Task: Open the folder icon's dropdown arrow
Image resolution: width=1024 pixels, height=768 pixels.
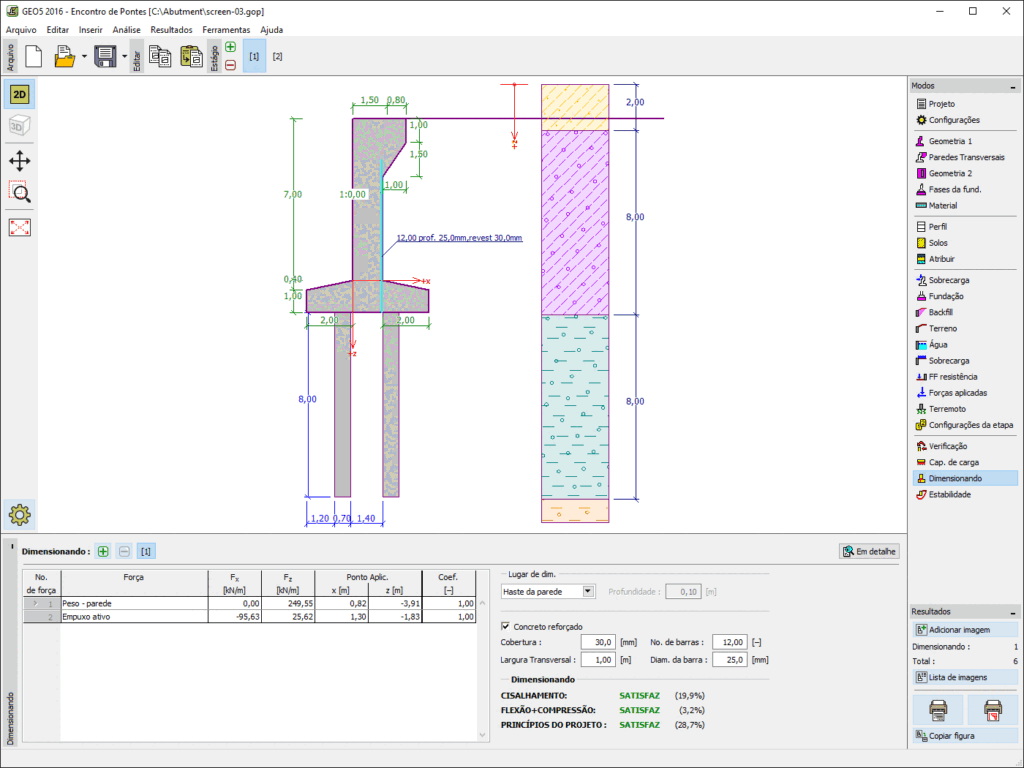Action: pyautogui.click(x=84, y=57)
